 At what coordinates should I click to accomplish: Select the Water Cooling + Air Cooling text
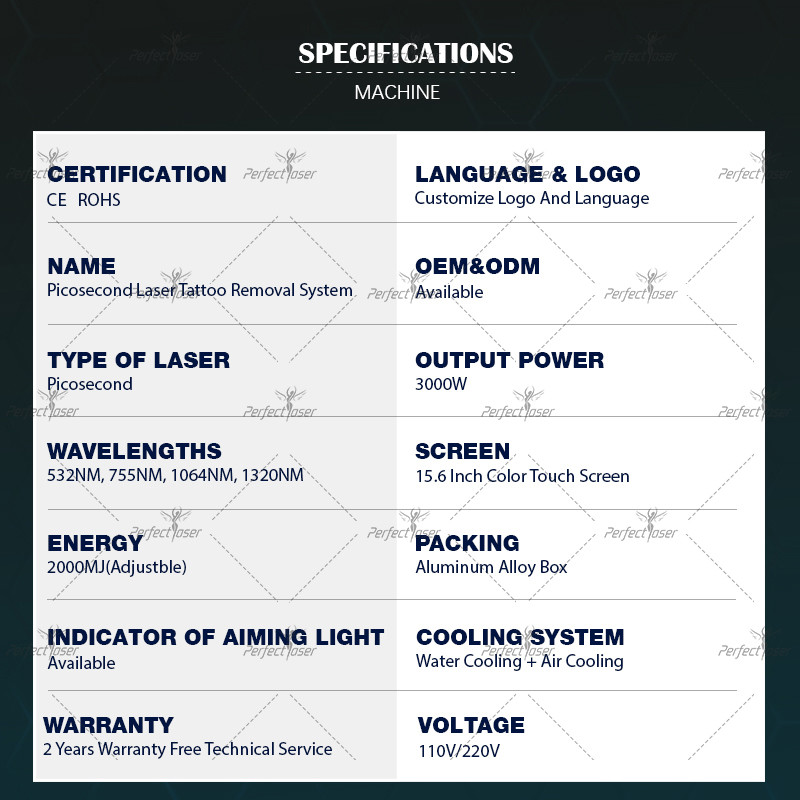click(x=519, y=661)
